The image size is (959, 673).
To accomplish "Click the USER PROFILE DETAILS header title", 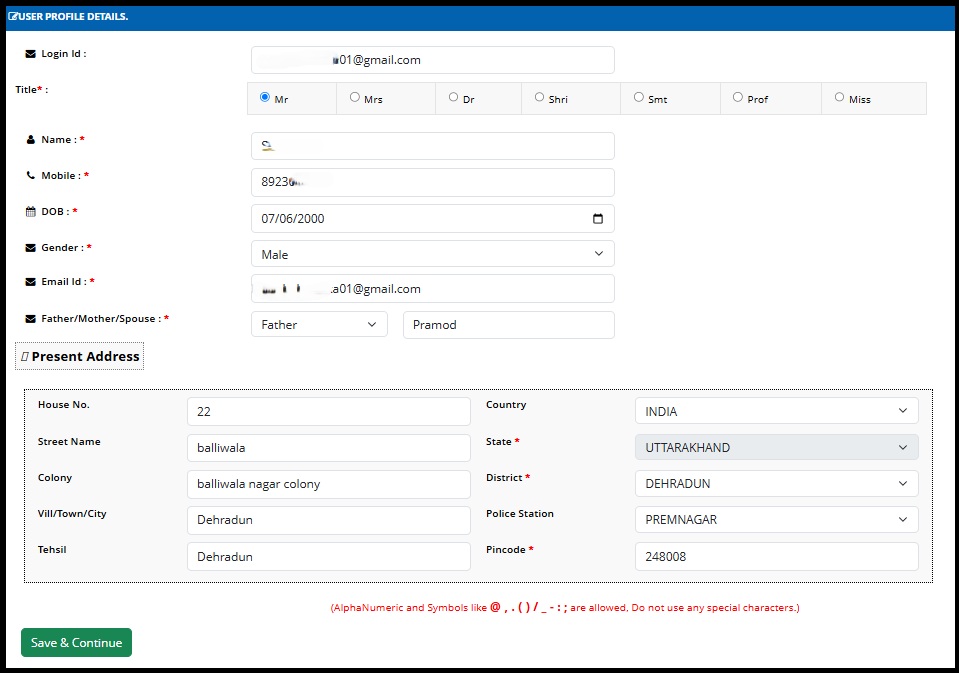I will point(73,17).
